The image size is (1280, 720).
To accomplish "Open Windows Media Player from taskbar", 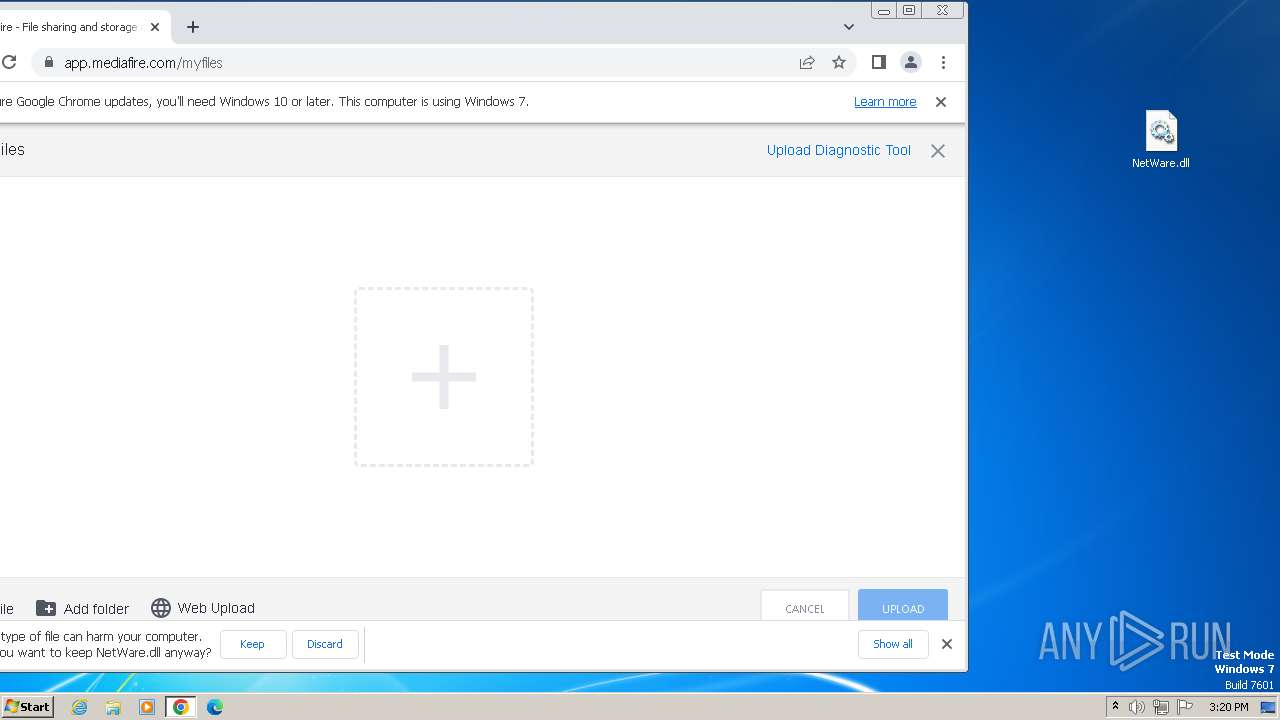I will pyautogui.click(x=147, y=707).
